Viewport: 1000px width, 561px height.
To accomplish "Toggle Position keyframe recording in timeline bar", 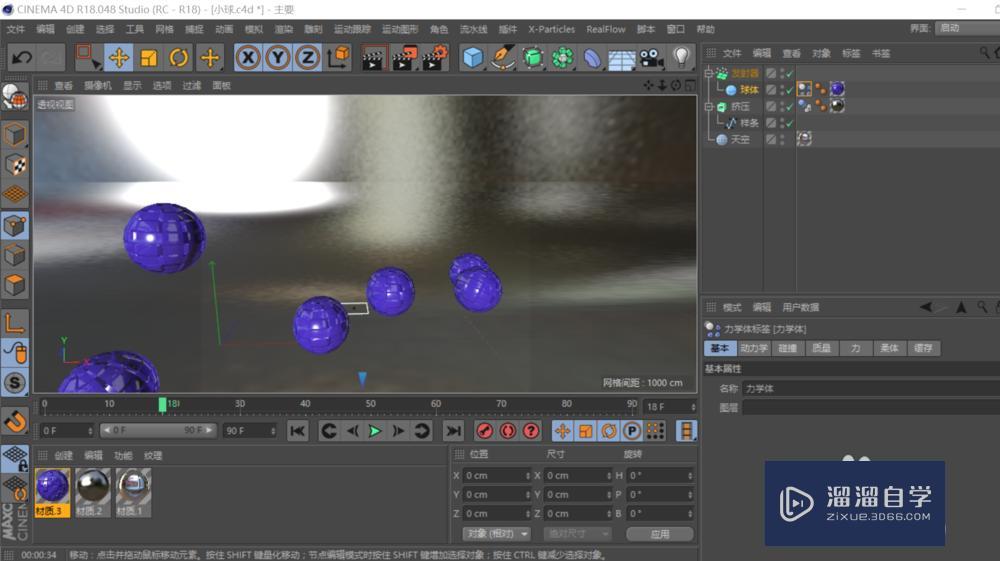I will click(562, 431).
